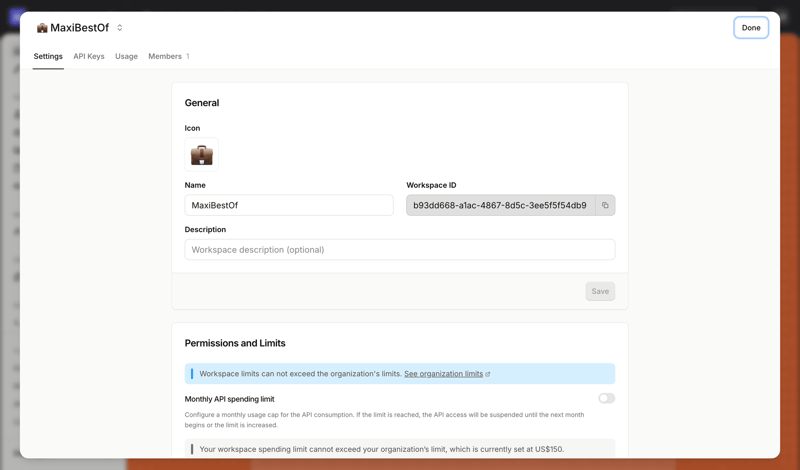This screenshot has width=800, height=470.
Task: Go to the Usage tab
Action: (126, 57)
